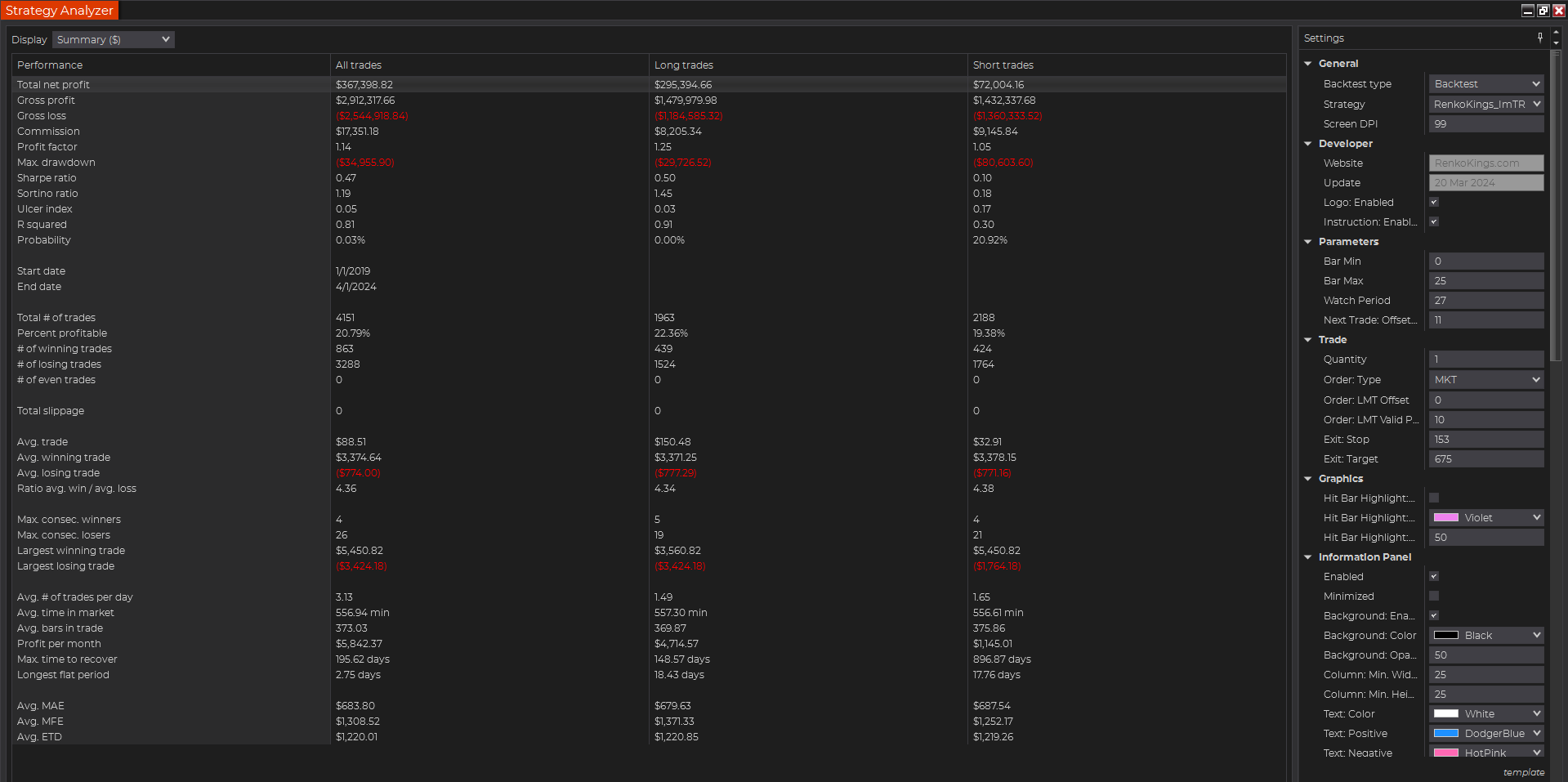The height and width of the screenshot is (782, 1568).
Task: Collapse the Information Panel section
Action: [x=1308, y=556]
